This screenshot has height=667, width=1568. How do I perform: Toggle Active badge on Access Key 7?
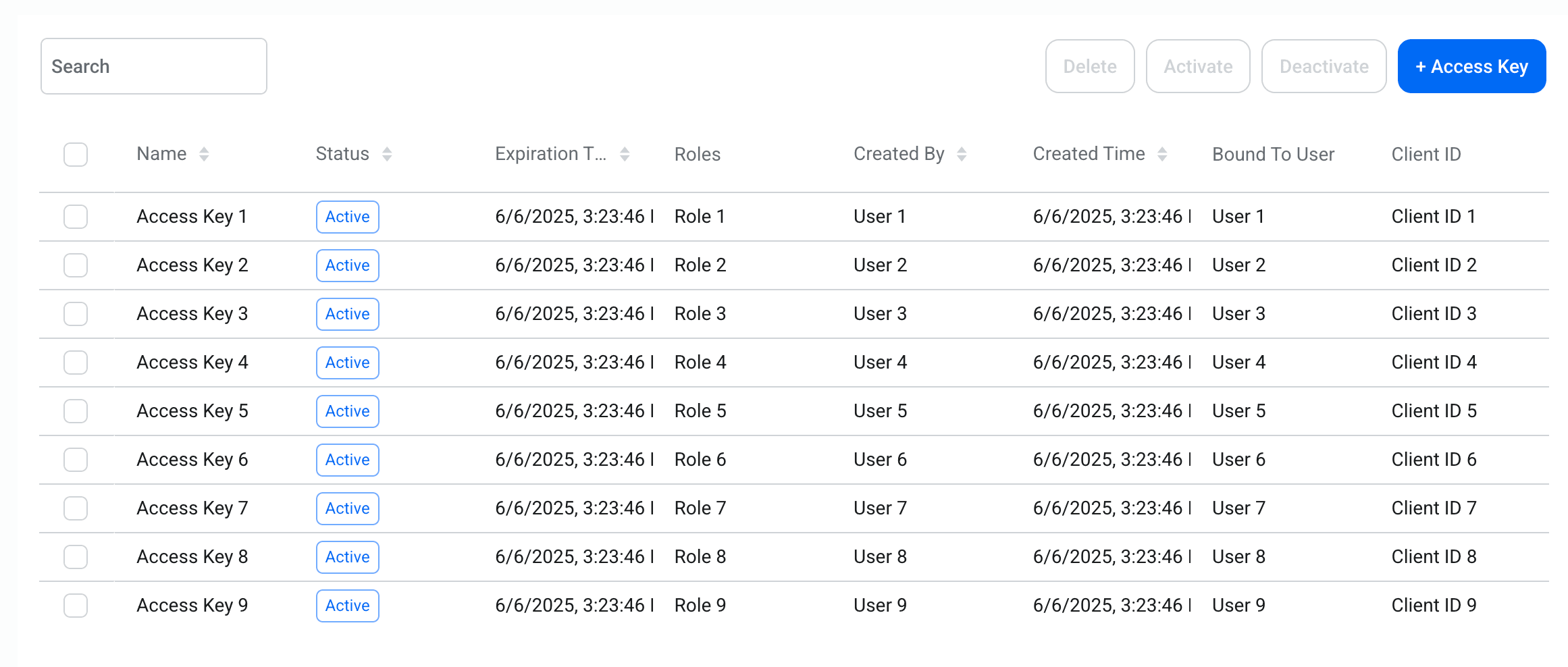coord(347,508)
